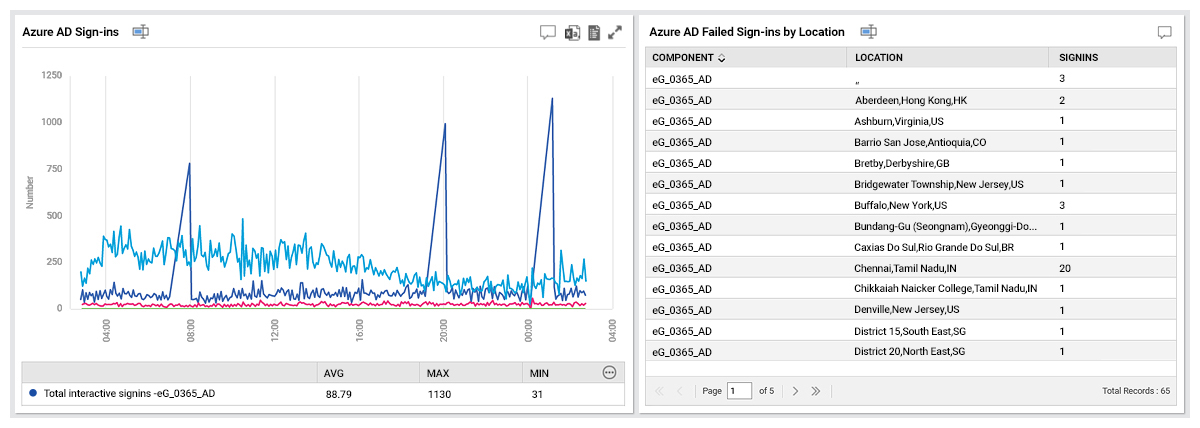Image resolution: width=1200 pixels, height=428 pixels.
Task: Click the rename icon beside Azure AD Sign-ins title
Action: [140, 32]
